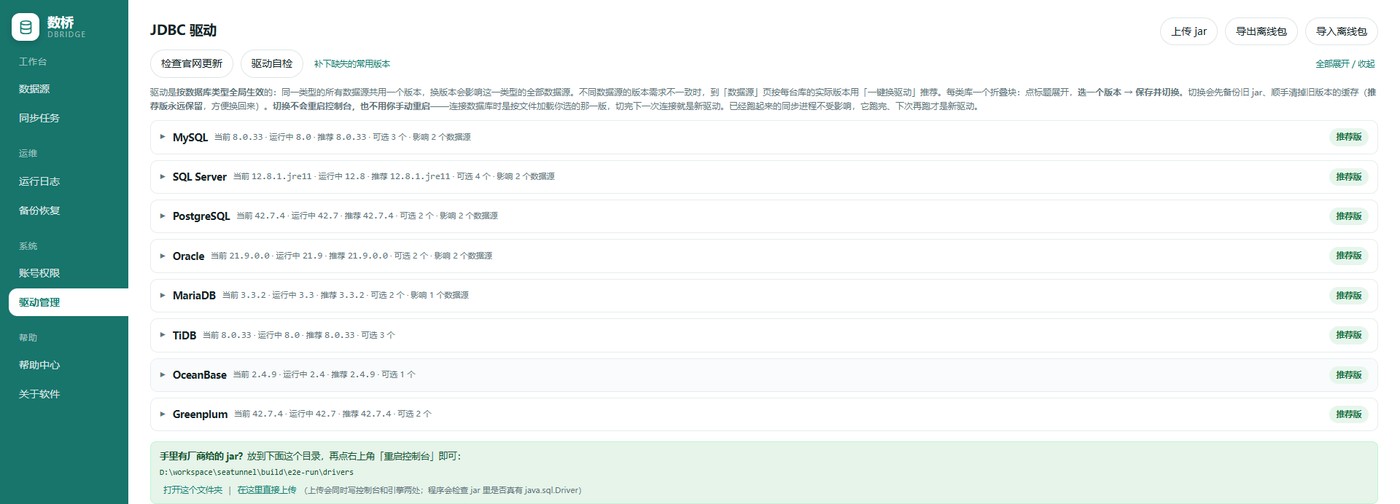Screen dimensions: 1400x504
Task: Click 打开这个文件夹 link
Action: pyautogui.click(x=193, y=490)
